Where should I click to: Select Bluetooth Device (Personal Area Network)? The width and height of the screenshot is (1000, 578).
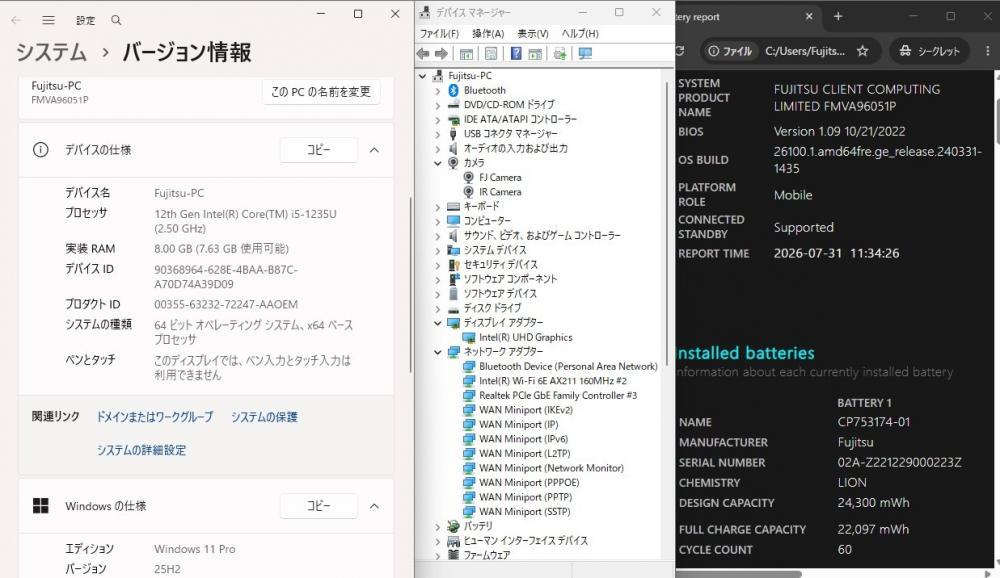pos(568,366)
